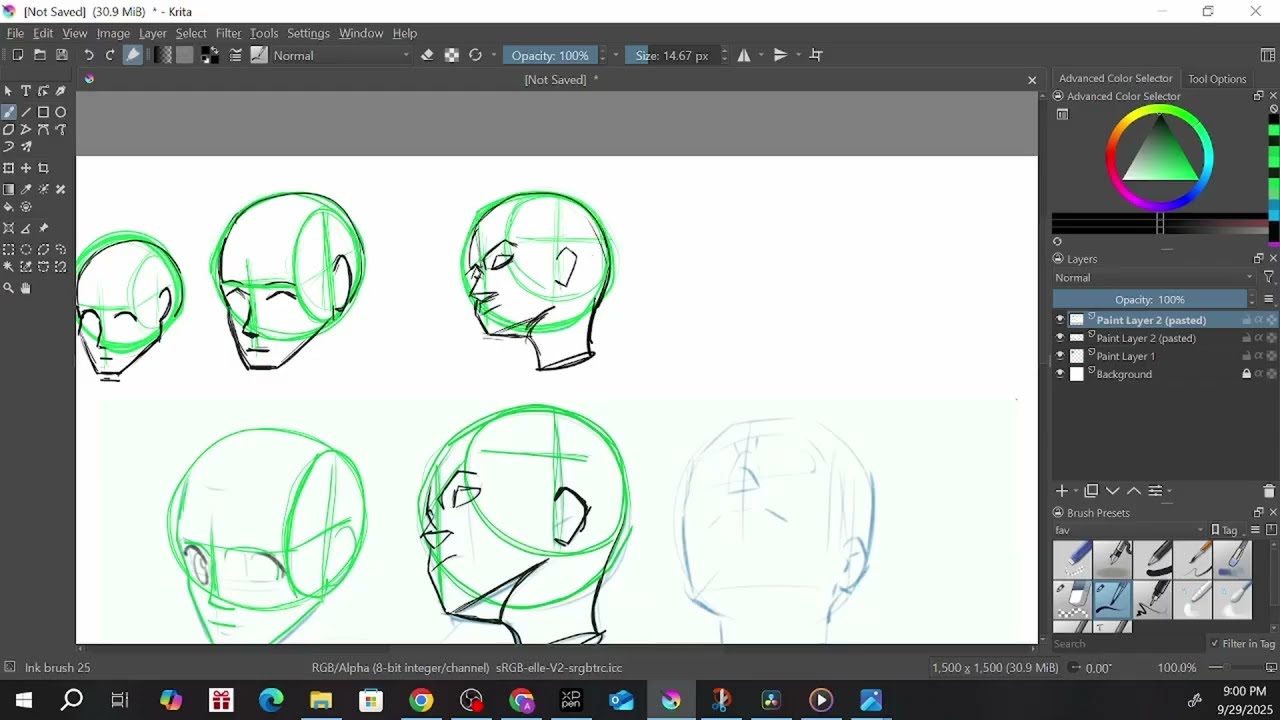This screenshot has height=720, width=1280.
Task: Redo the last undone action
Action: [x=110, y=55]
